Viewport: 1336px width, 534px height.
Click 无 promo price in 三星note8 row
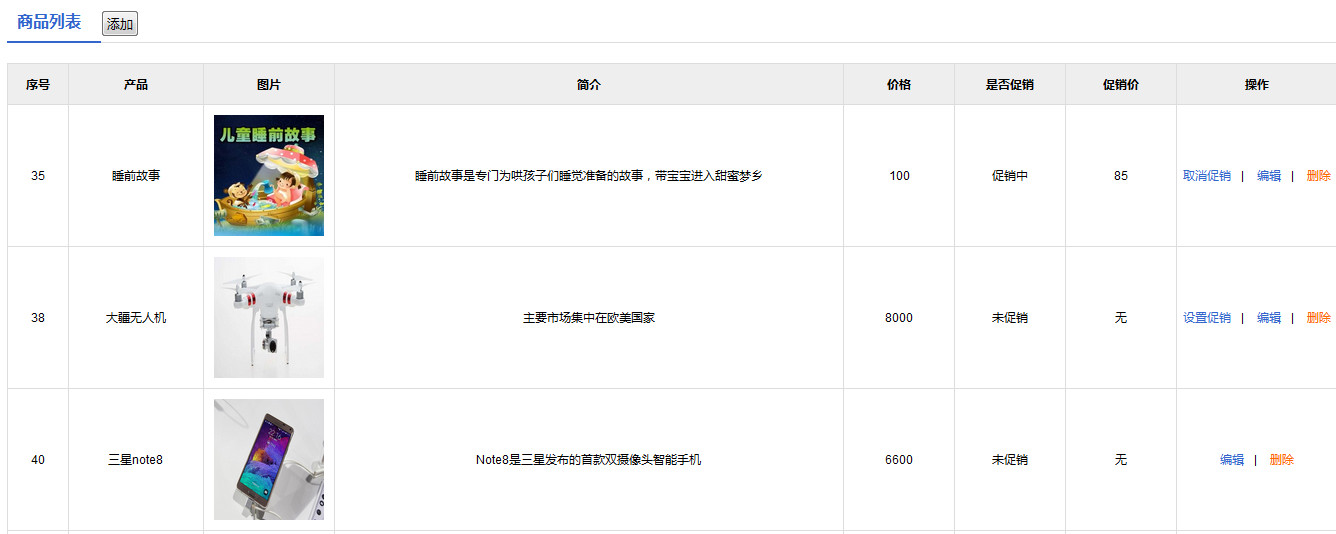point(1121,460)
